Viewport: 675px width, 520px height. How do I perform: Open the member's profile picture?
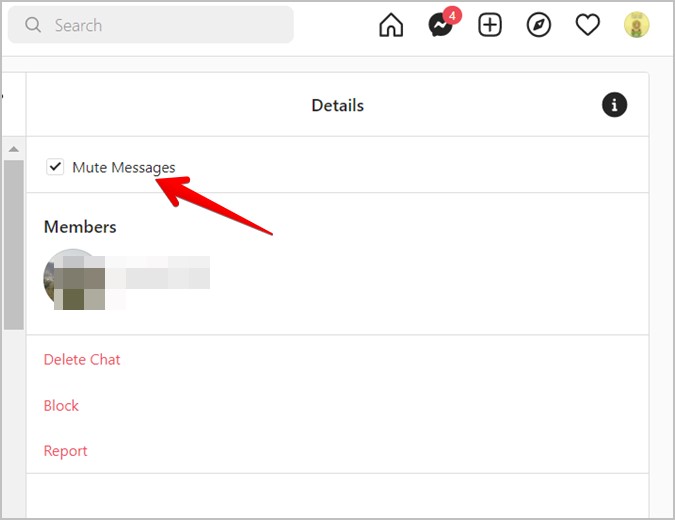click(73, 279)
